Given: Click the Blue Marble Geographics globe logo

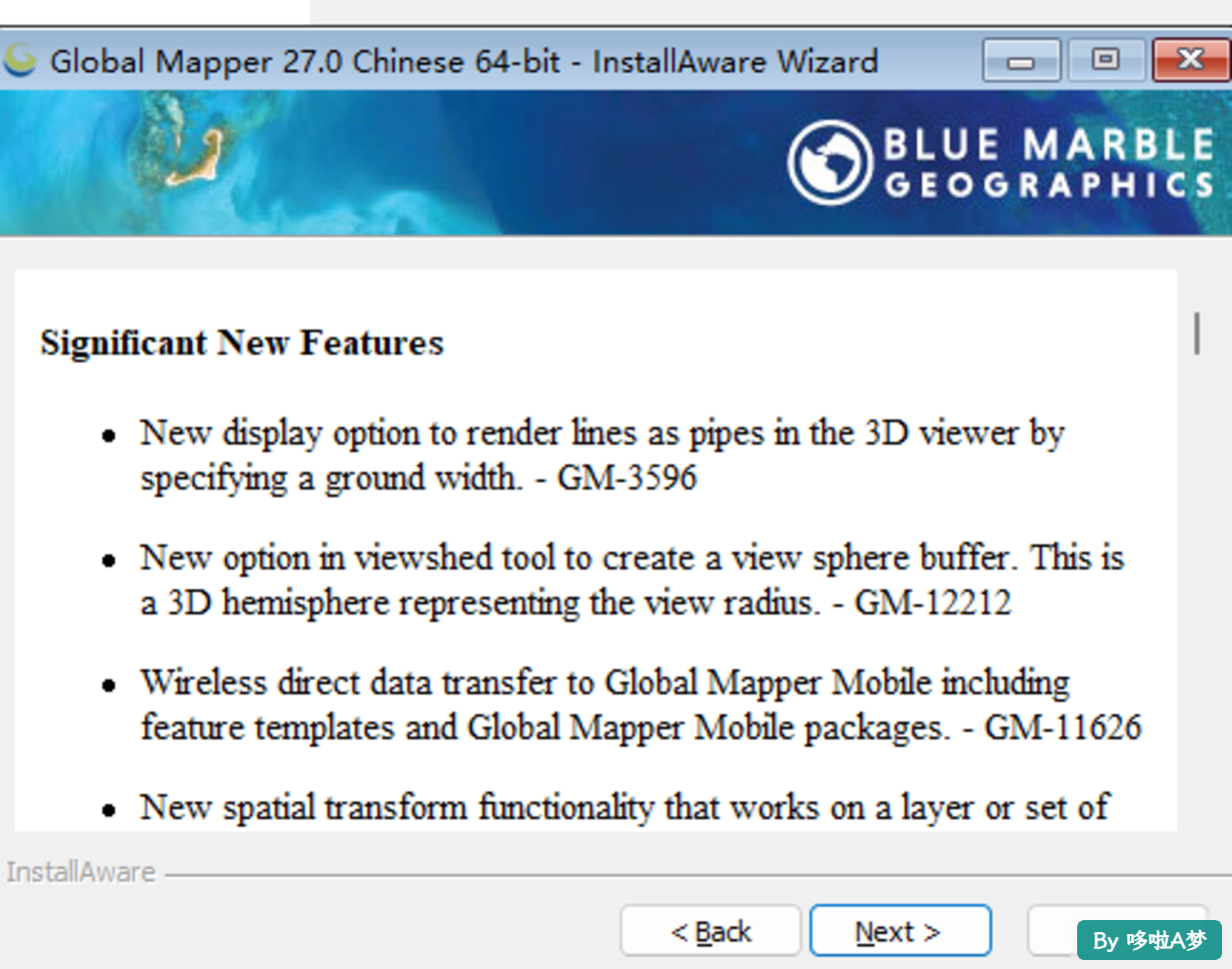Looking at the screenshot, I should (828, 163).
